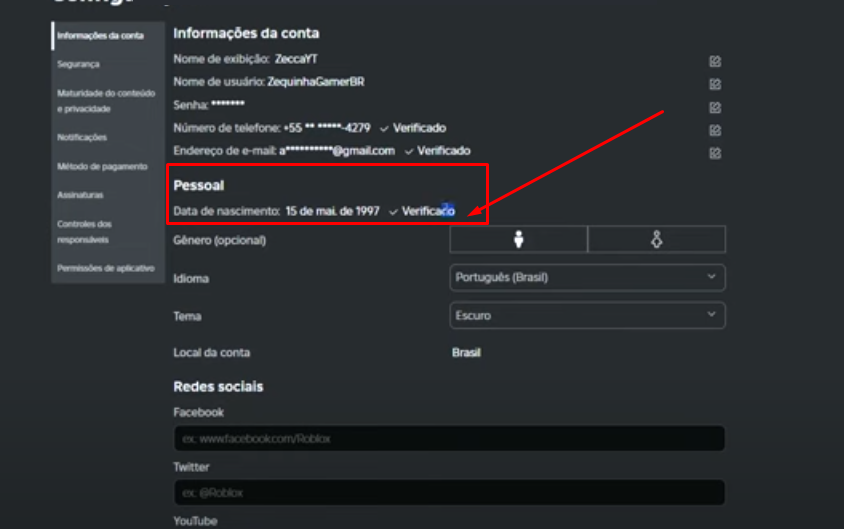844x529 pixels.
Task: Open the Idioma language dropdown
Action: coord(587,277)
